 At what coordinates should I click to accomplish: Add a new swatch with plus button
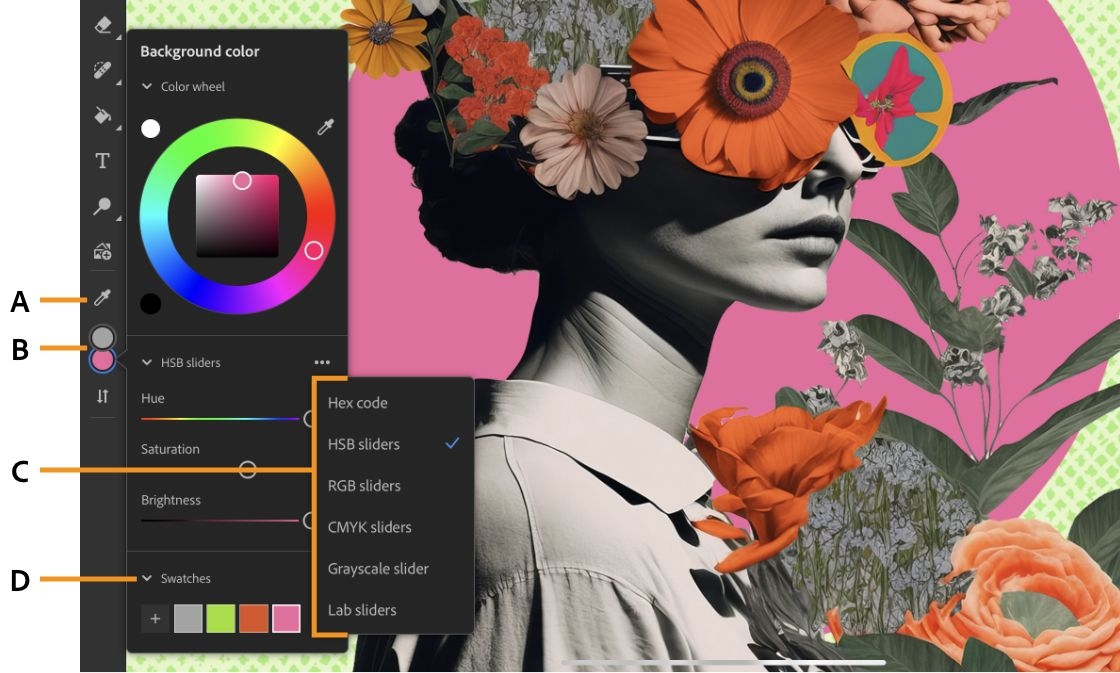[155, 619]
